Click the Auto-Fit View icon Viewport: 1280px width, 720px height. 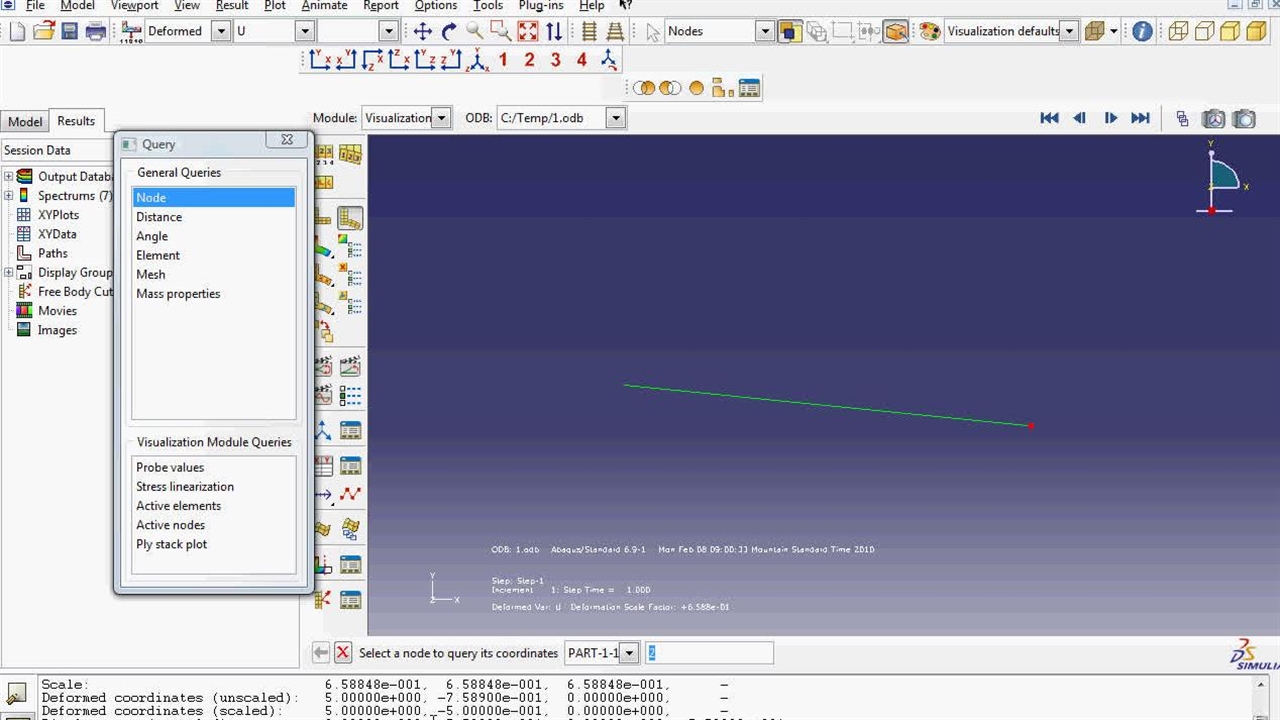click(527, 32)
